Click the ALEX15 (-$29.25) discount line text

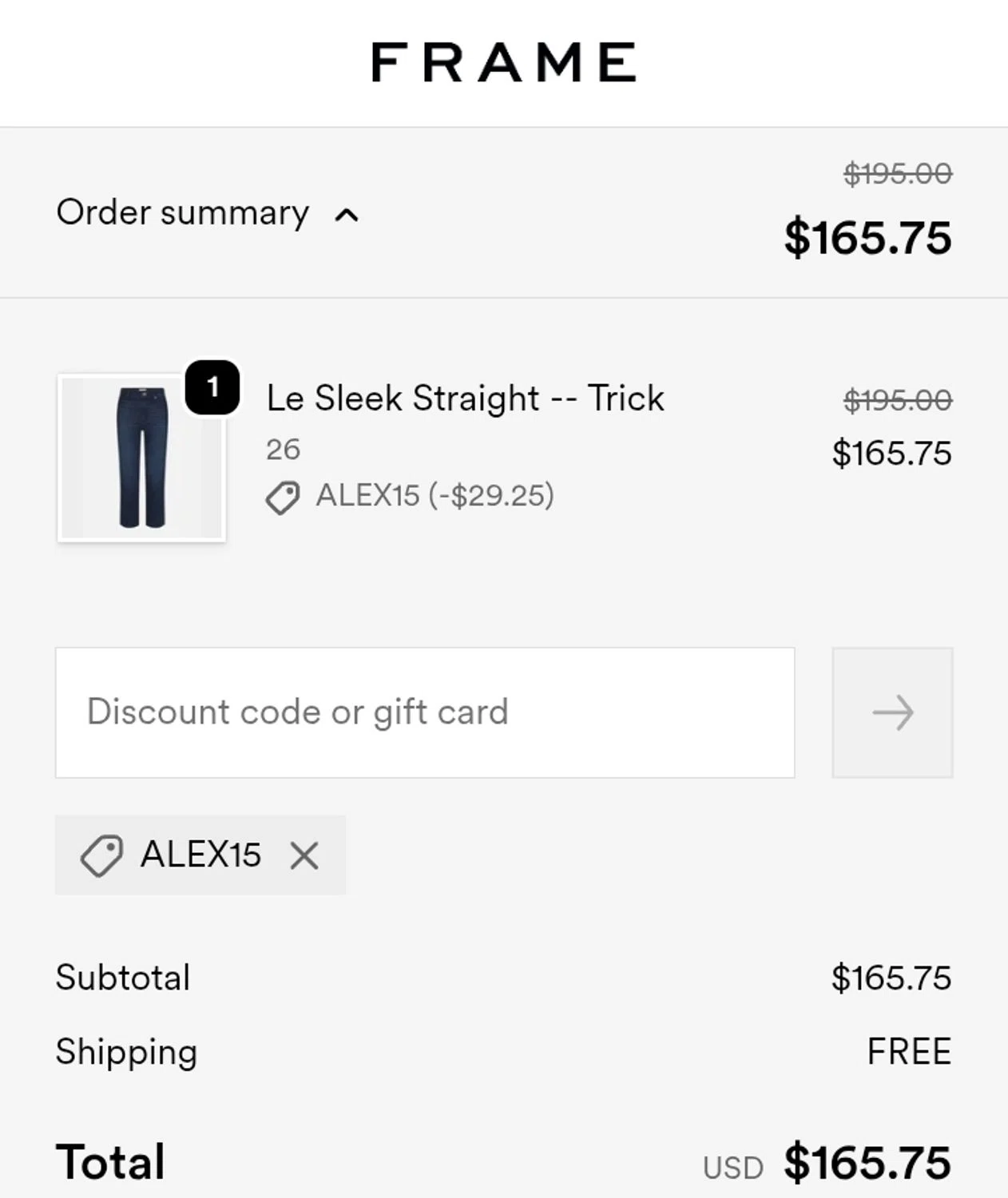435,495
